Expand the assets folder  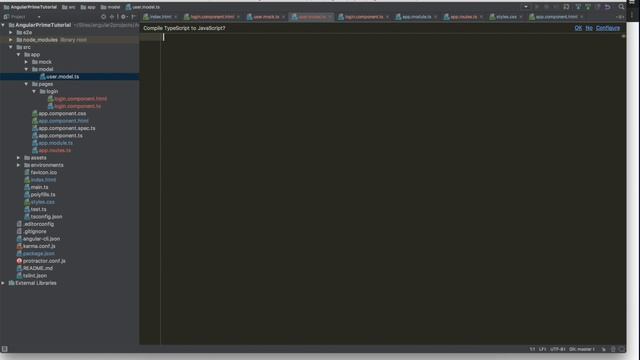tap(19, 158)
